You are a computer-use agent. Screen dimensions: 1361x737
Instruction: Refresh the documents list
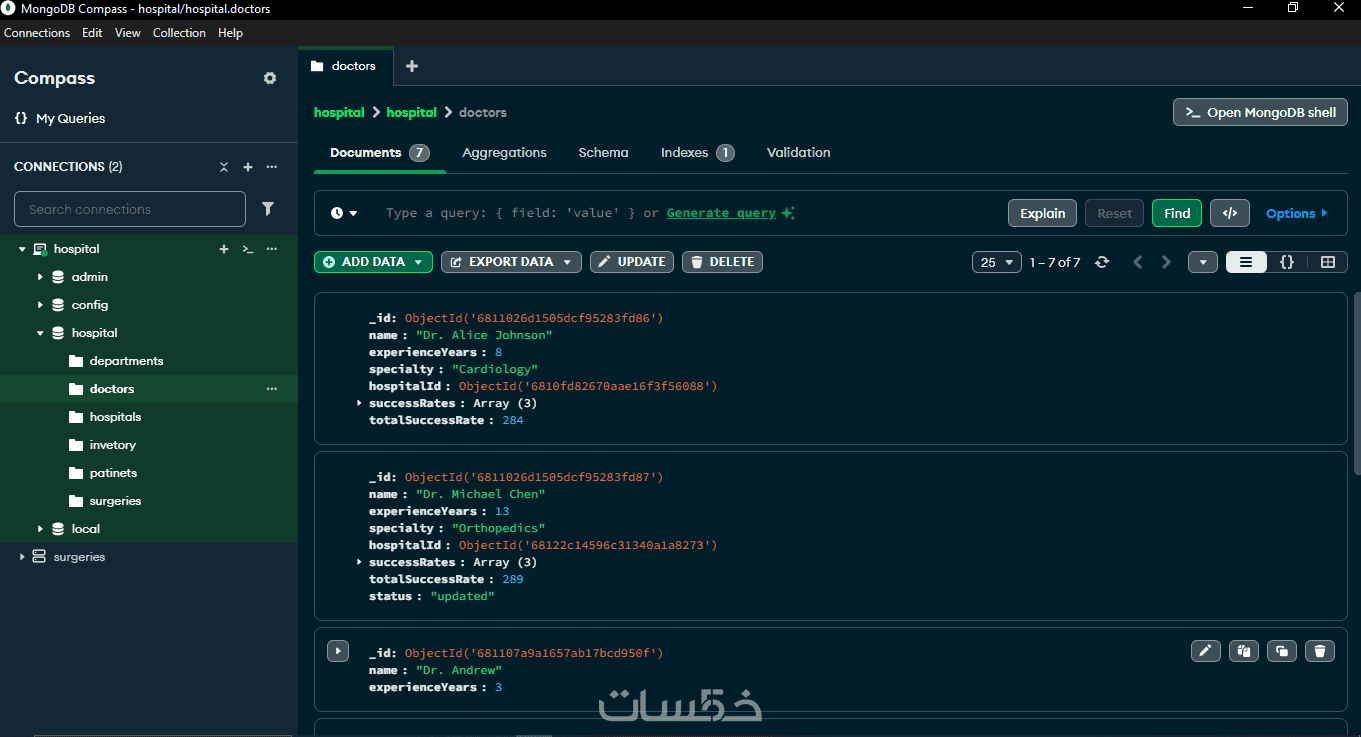[1102, 262]
